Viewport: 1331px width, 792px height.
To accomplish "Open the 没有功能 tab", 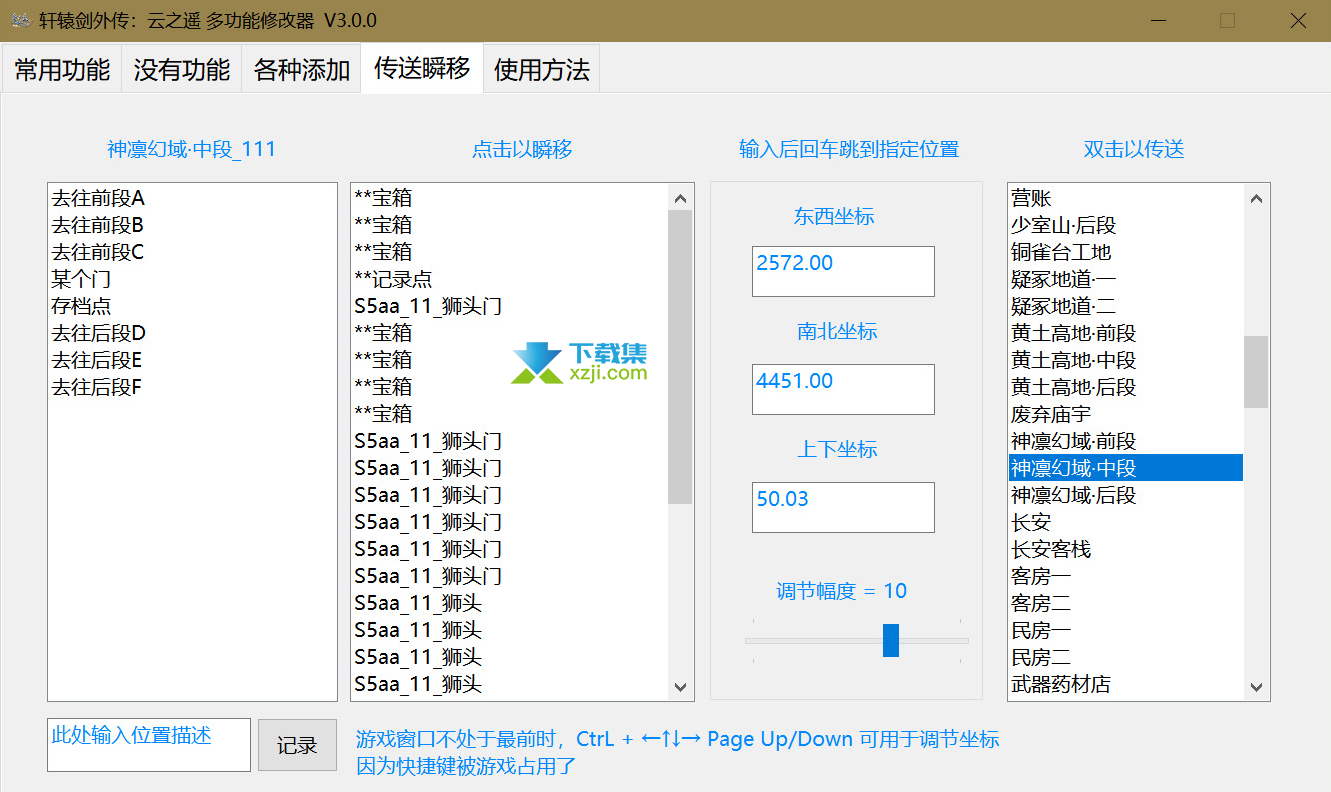I will (x=182, y=70).
